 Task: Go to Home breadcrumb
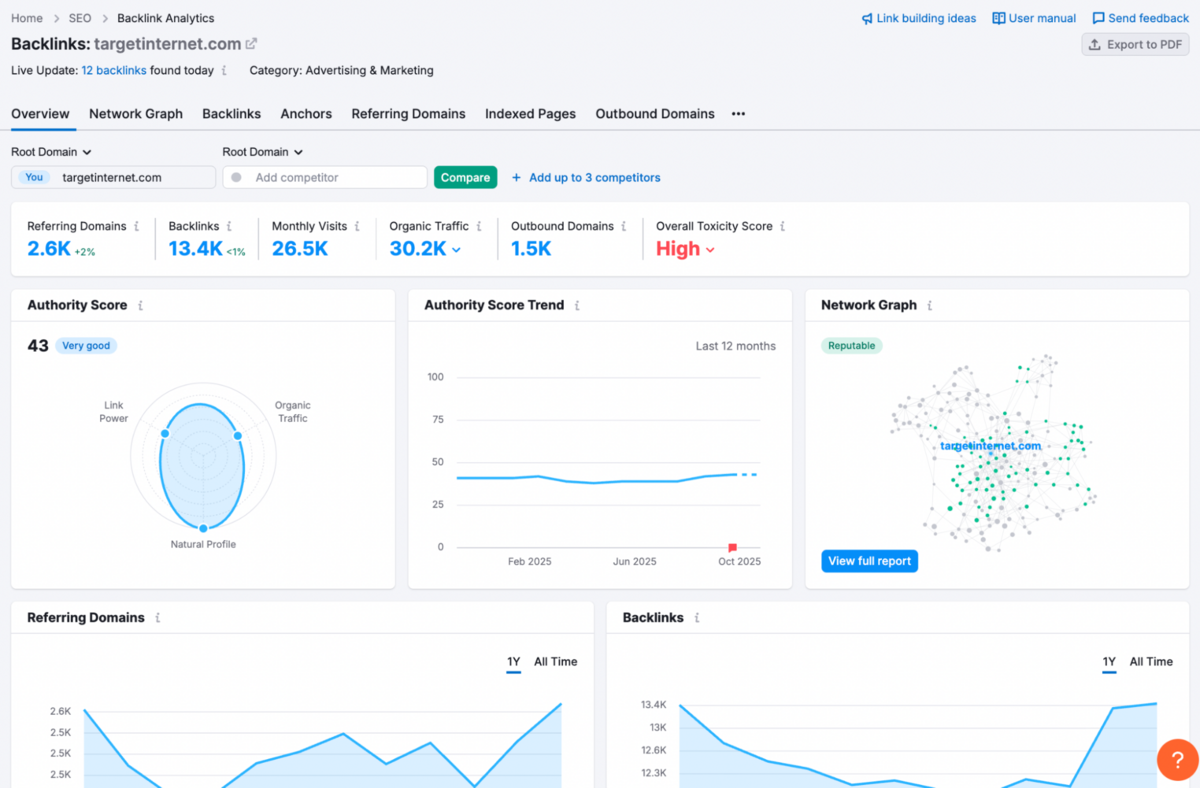click(x=27, y=18)
